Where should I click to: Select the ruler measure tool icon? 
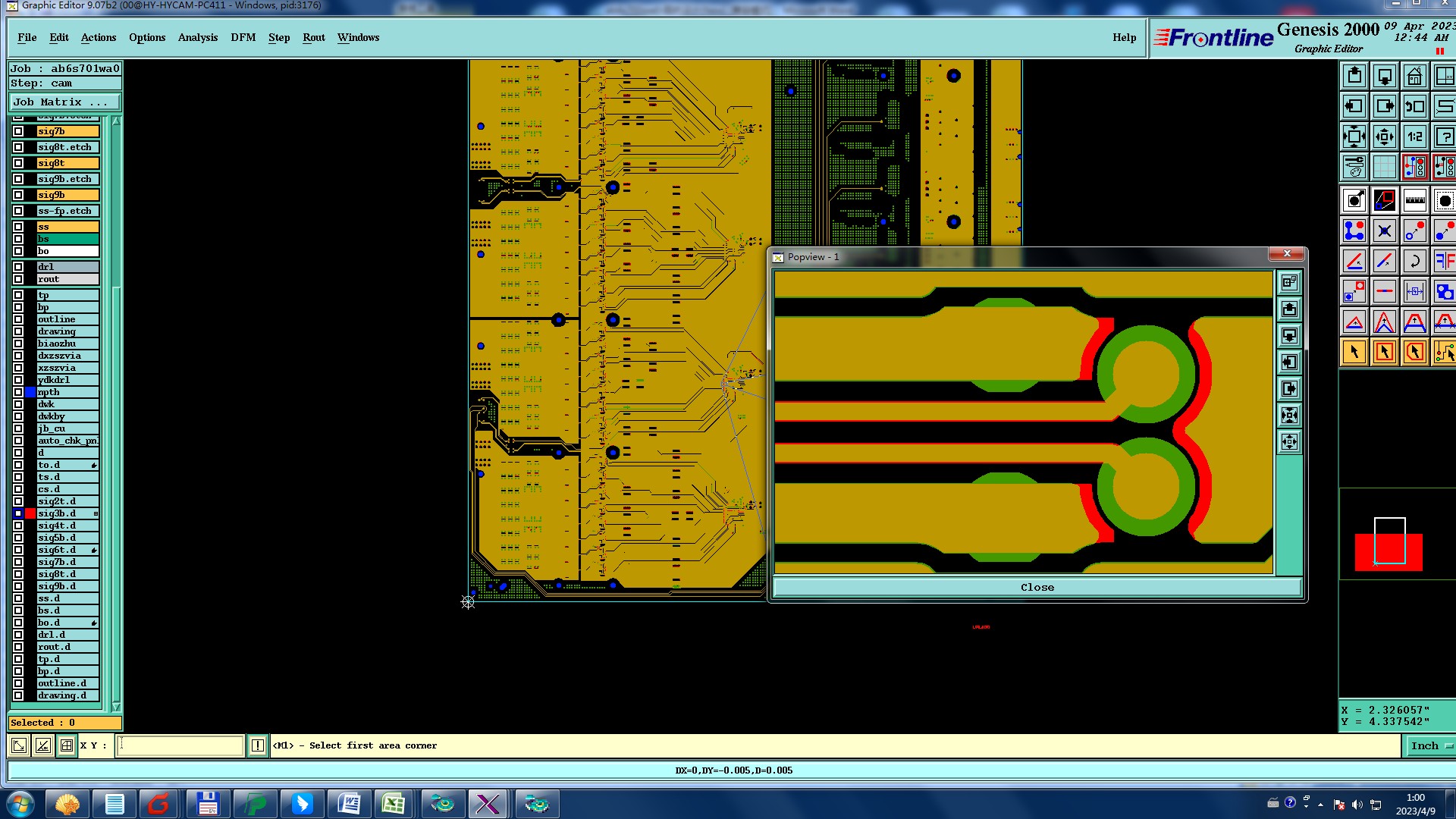tap(1414, 201)
